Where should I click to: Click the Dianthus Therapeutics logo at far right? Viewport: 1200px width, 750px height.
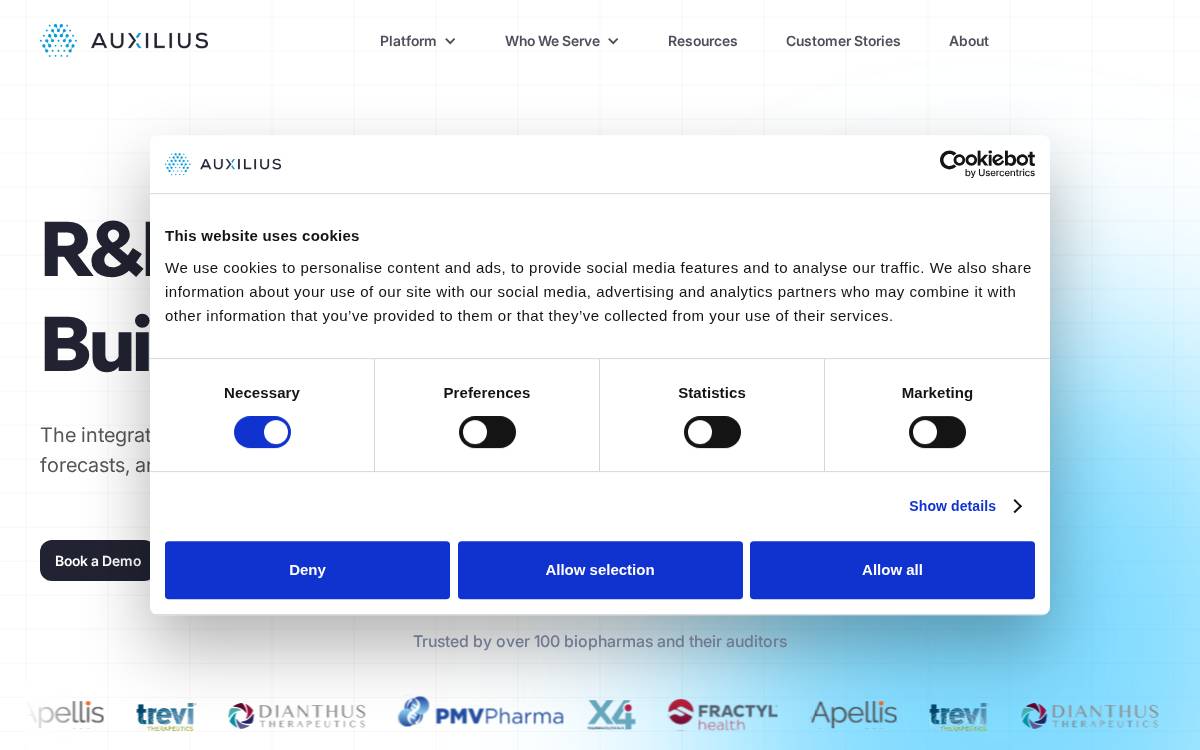pyautogui.click(x=1090, y=716)
